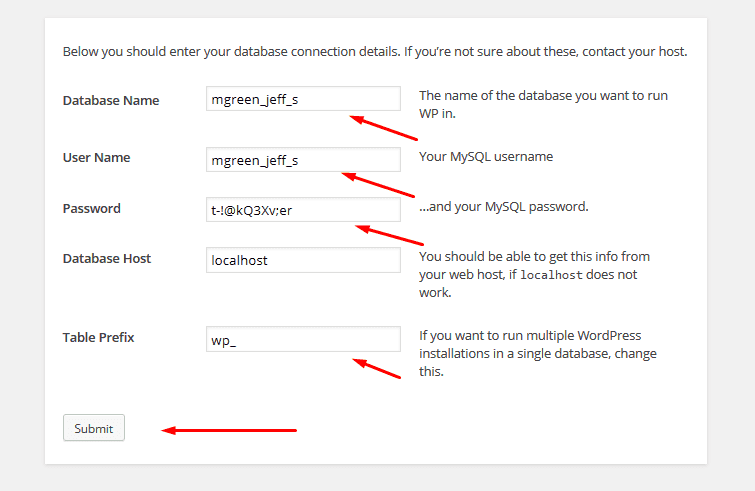755x491 pixels.
Task: Select the Database Host input containing localhost
Action: click(303, 260)
